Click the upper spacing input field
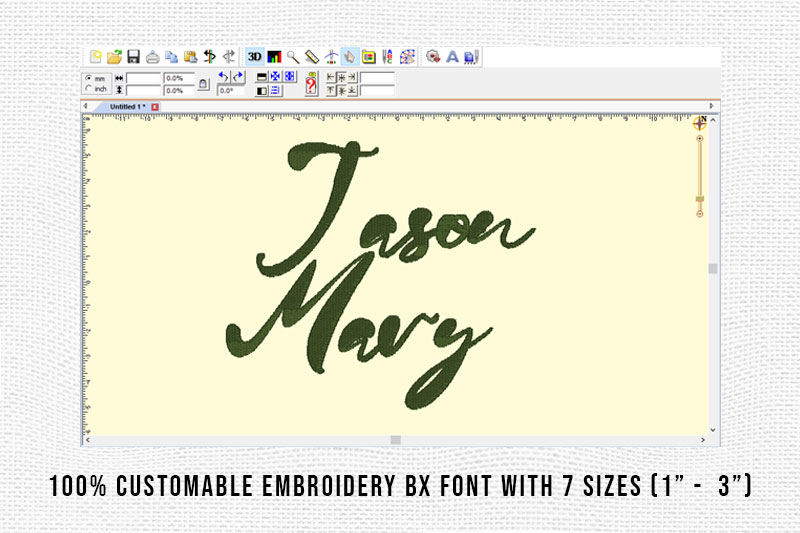 point(377,78)
